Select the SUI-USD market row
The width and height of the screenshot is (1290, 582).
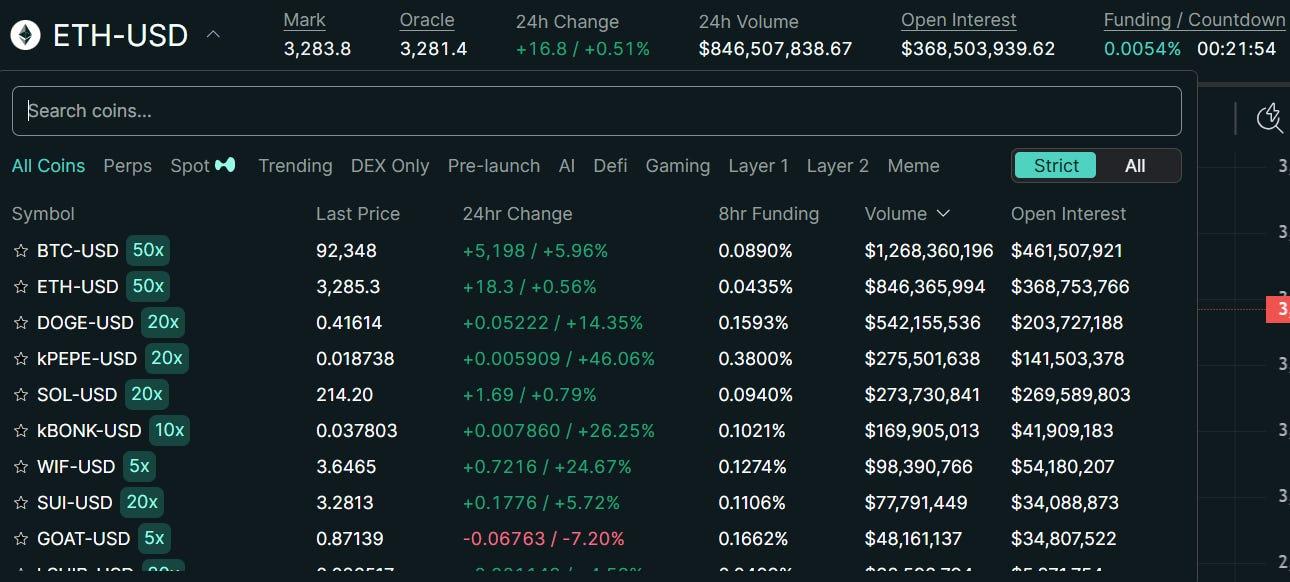click(598, 503)
